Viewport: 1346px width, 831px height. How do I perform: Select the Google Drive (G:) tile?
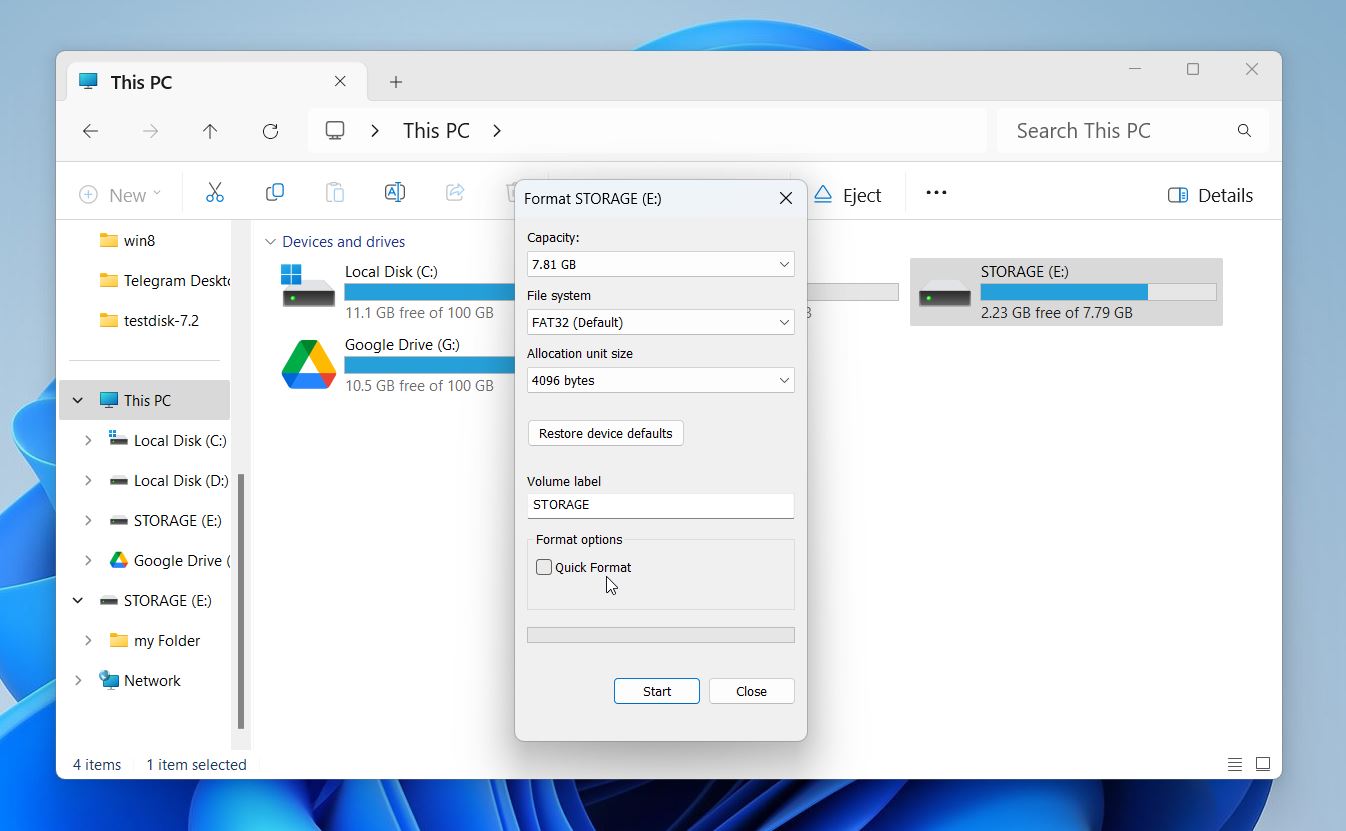point(396,364)
